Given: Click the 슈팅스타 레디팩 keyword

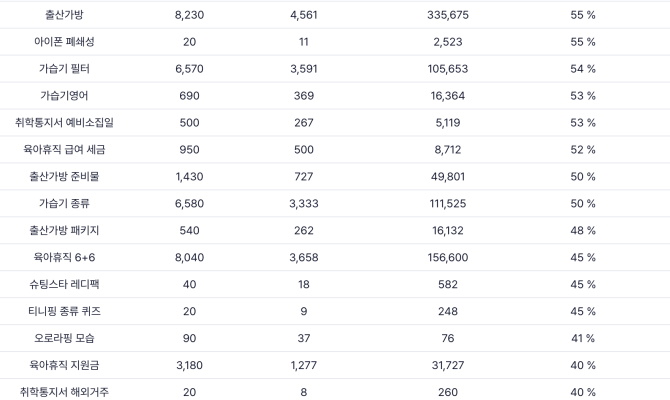Looking at the screenshot, I should 66,285.
